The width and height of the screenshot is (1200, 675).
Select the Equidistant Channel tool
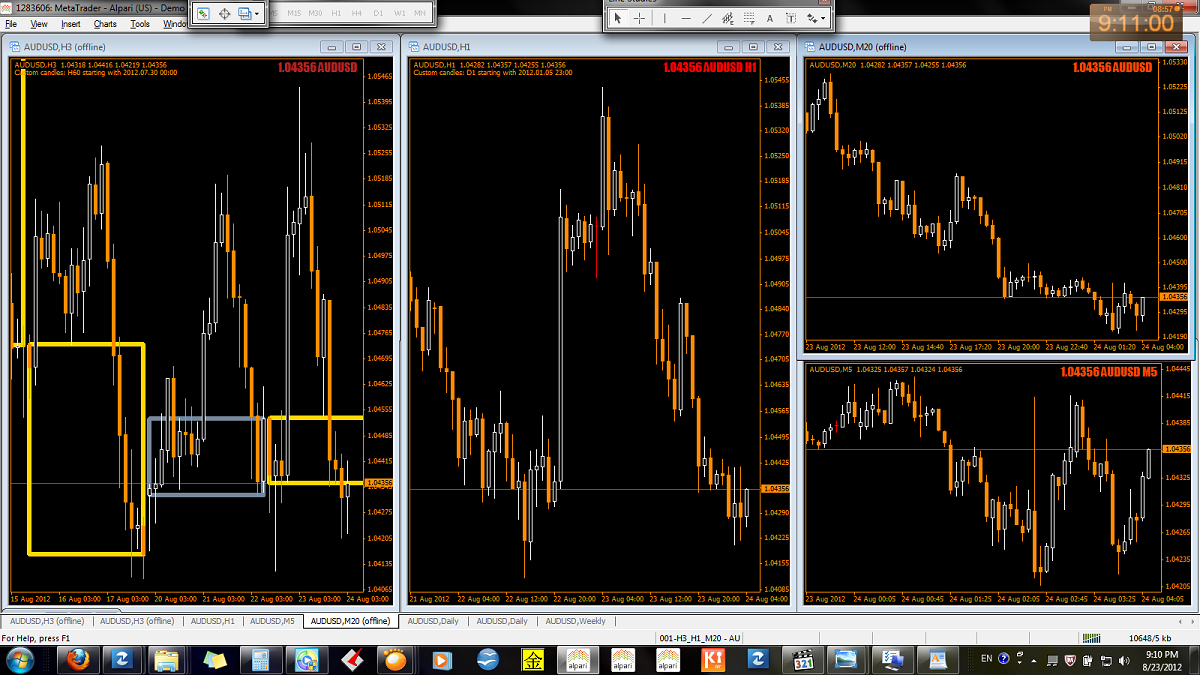[727, 18]
